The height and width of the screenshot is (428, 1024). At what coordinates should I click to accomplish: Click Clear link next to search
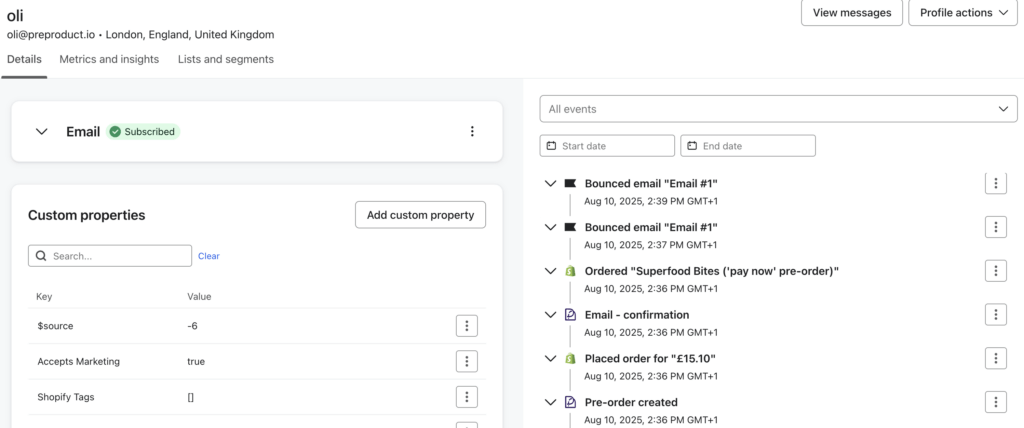208,256
